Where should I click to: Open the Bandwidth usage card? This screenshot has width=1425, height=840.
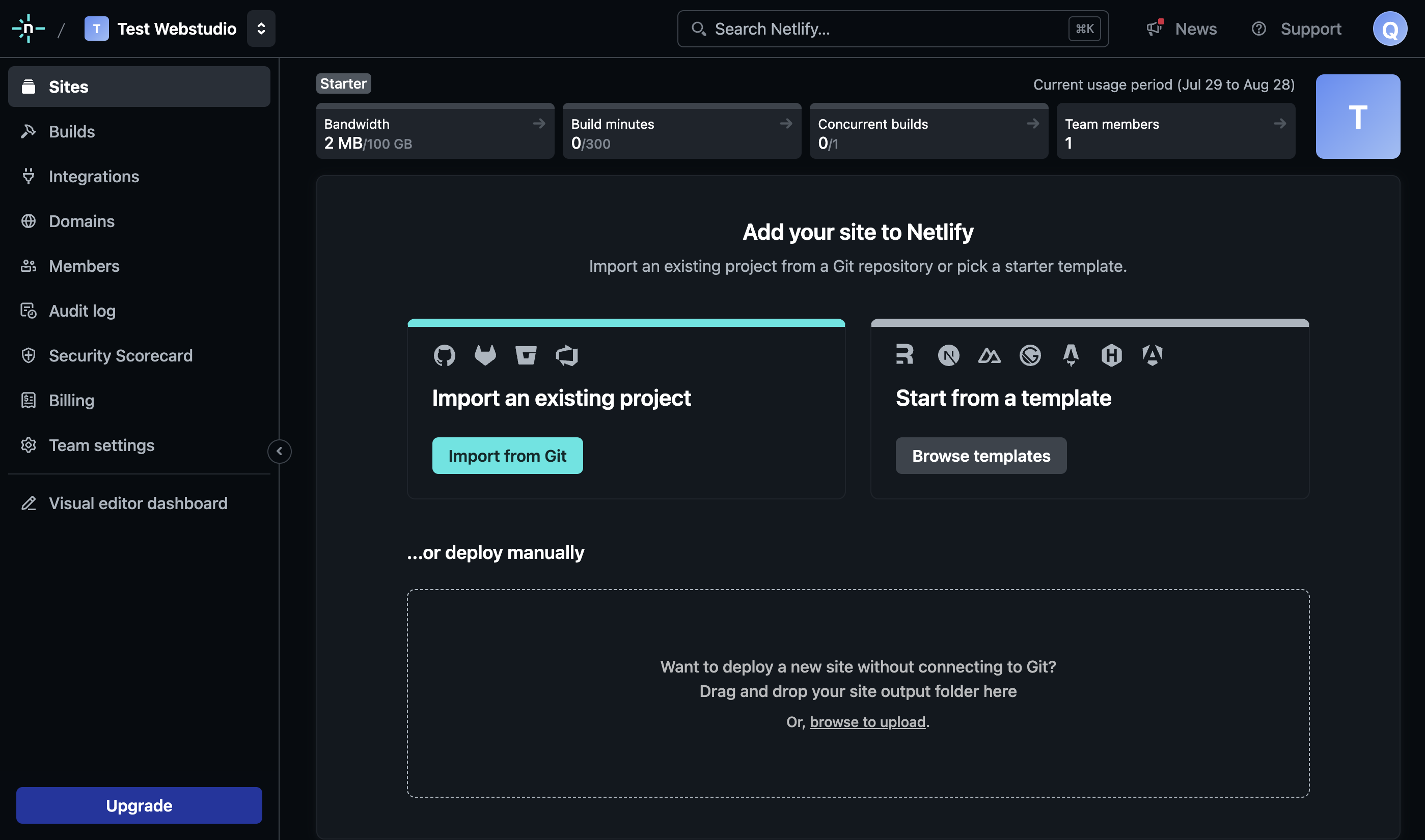pyautogui.click(x=435, y=131)
